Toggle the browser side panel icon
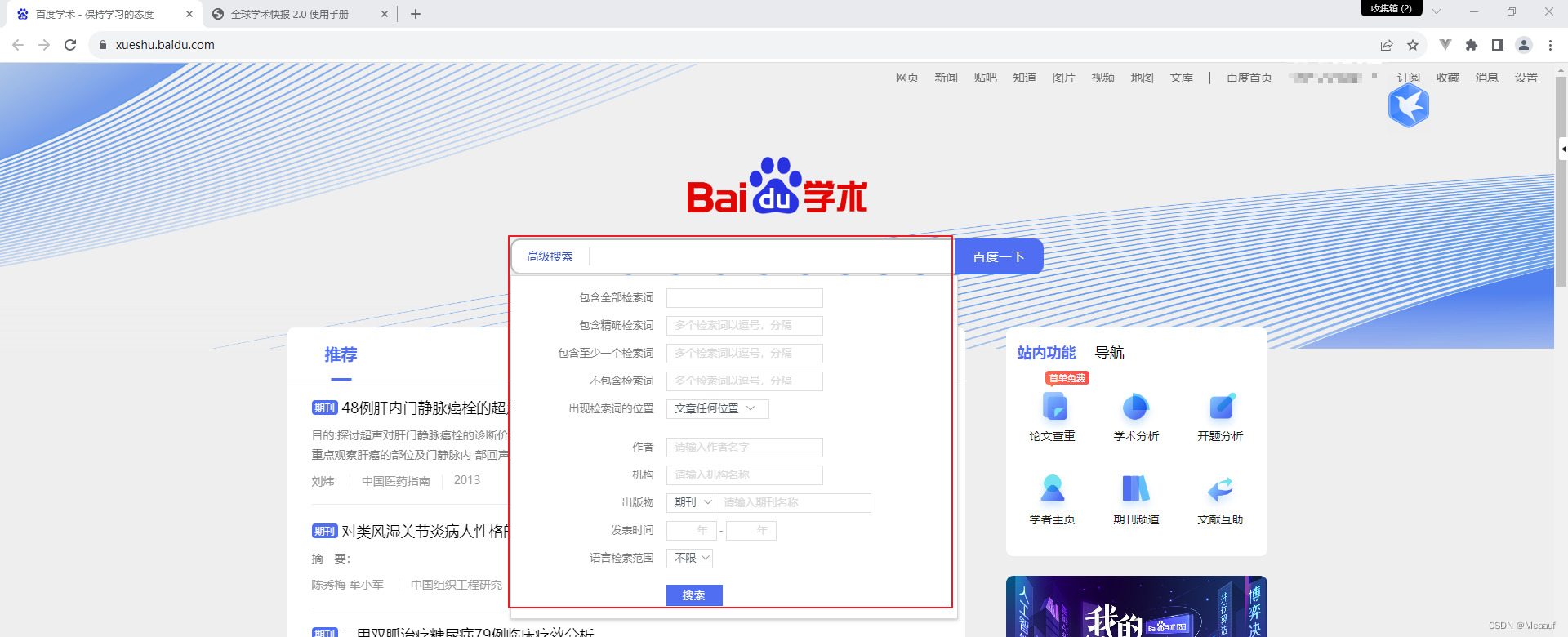 [1498, 45]
